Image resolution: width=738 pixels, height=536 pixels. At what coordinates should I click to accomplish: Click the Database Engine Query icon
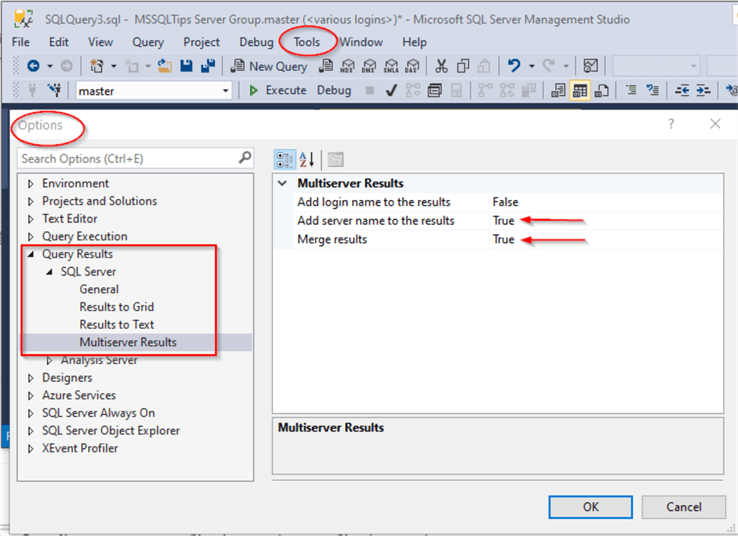[325, 66]
